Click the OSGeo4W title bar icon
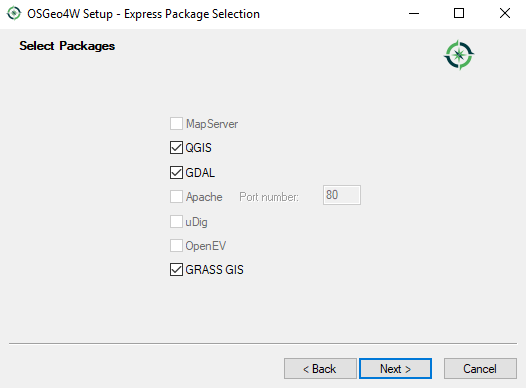Viewport: 526px width, 388px height. coord(14,13)
